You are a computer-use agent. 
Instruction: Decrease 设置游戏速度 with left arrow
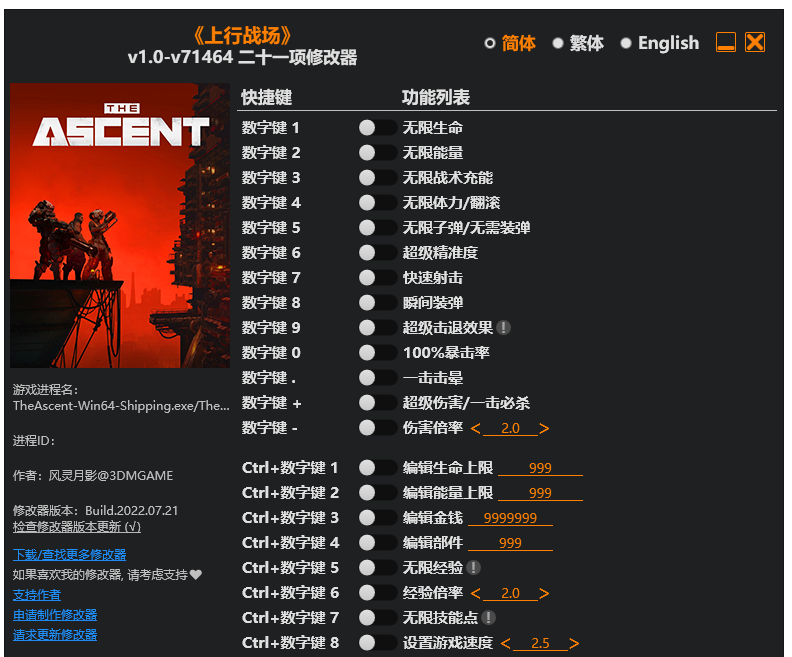[506, 643]
